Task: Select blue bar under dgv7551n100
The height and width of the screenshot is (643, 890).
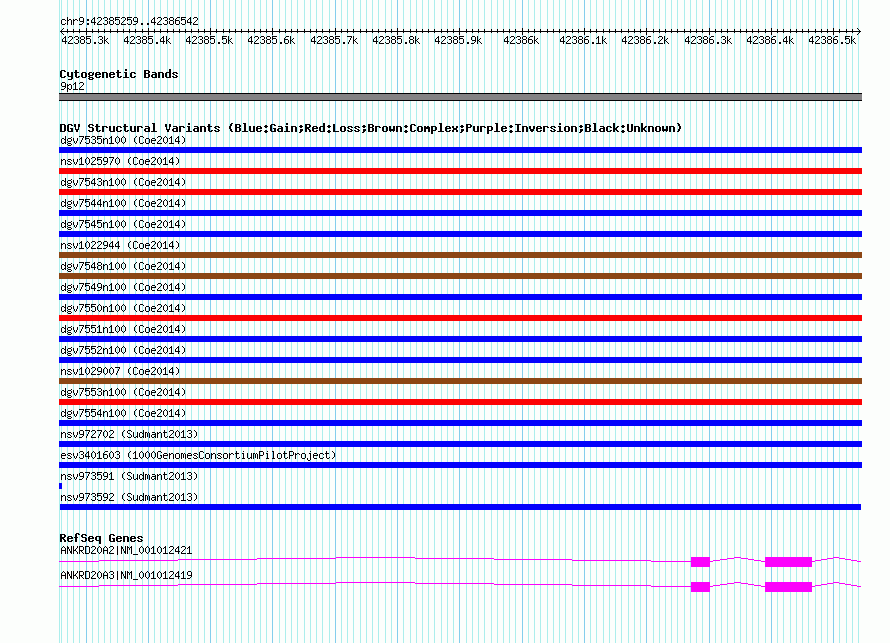Action: point(460,339)
